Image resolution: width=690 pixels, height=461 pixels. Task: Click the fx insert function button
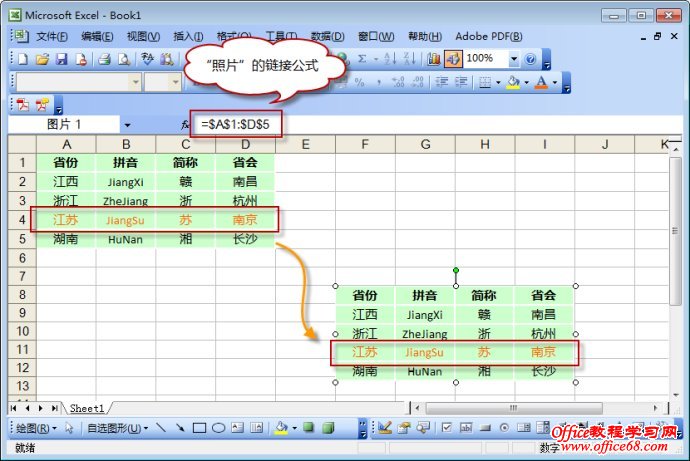tap(185, 125)
